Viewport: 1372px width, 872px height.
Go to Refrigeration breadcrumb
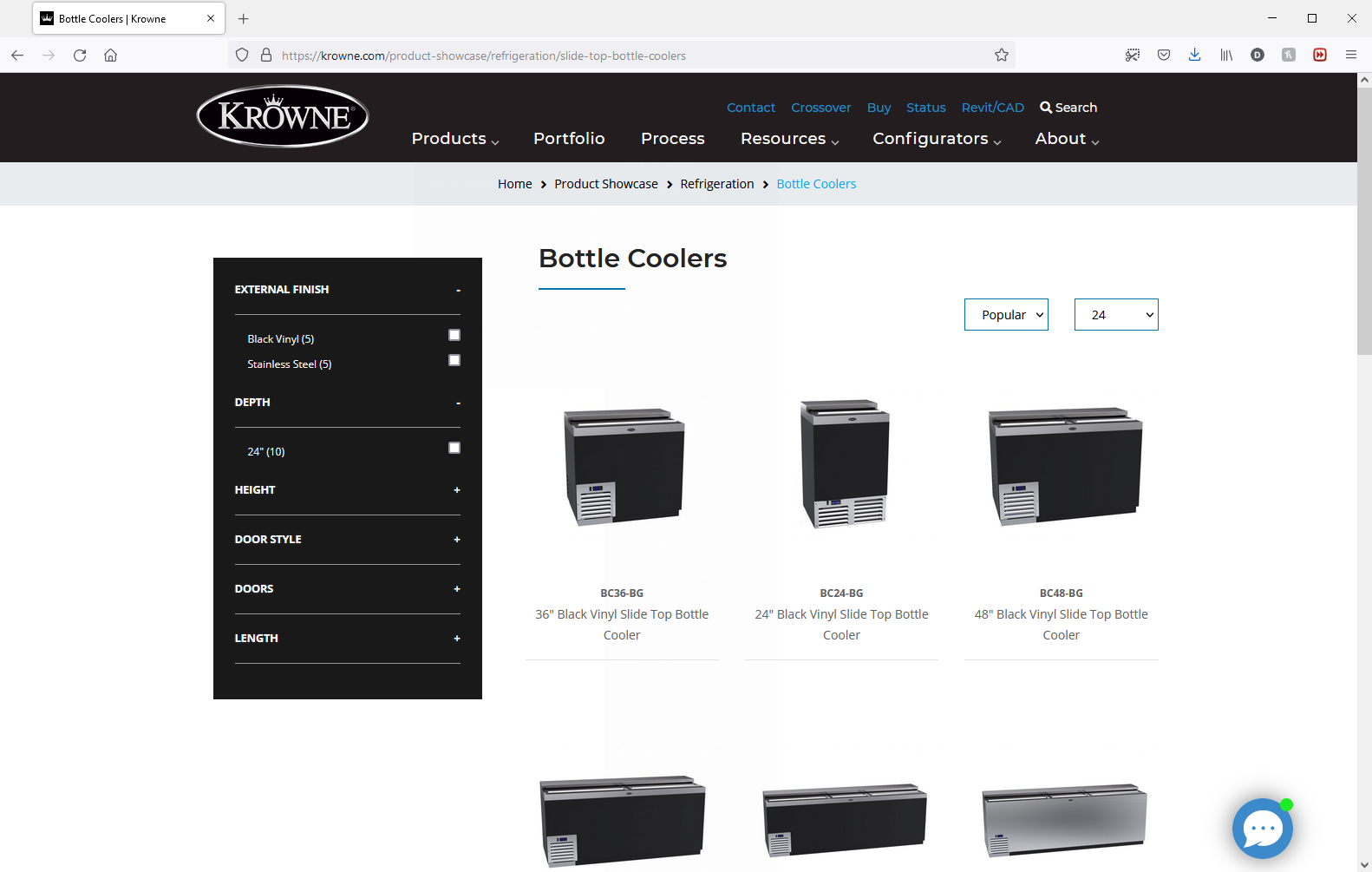pyautogui.click(x=717, y=184)
